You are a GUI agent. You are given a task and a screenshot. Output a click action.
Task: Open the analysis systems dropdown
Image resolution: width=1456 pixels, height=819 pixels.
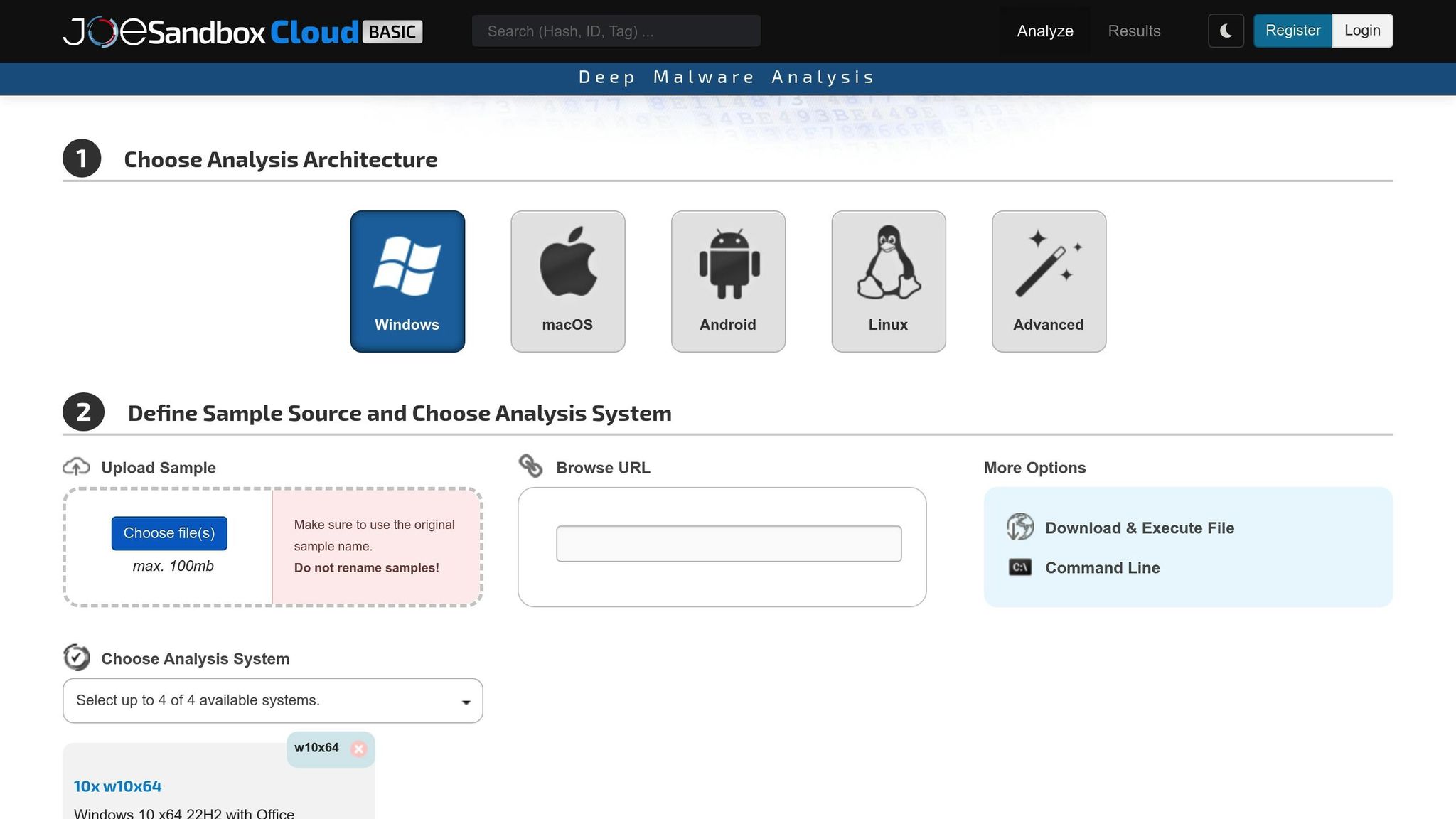coord(273,701)
